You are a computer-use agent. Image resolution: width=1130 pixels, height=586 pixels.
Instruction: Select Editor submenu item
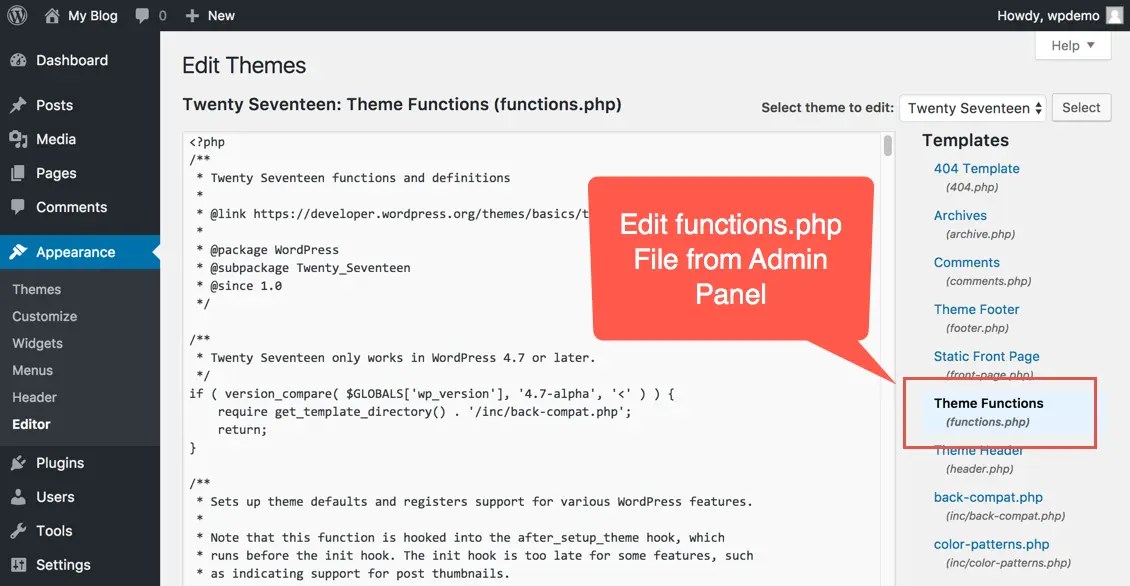pos(31,425)
